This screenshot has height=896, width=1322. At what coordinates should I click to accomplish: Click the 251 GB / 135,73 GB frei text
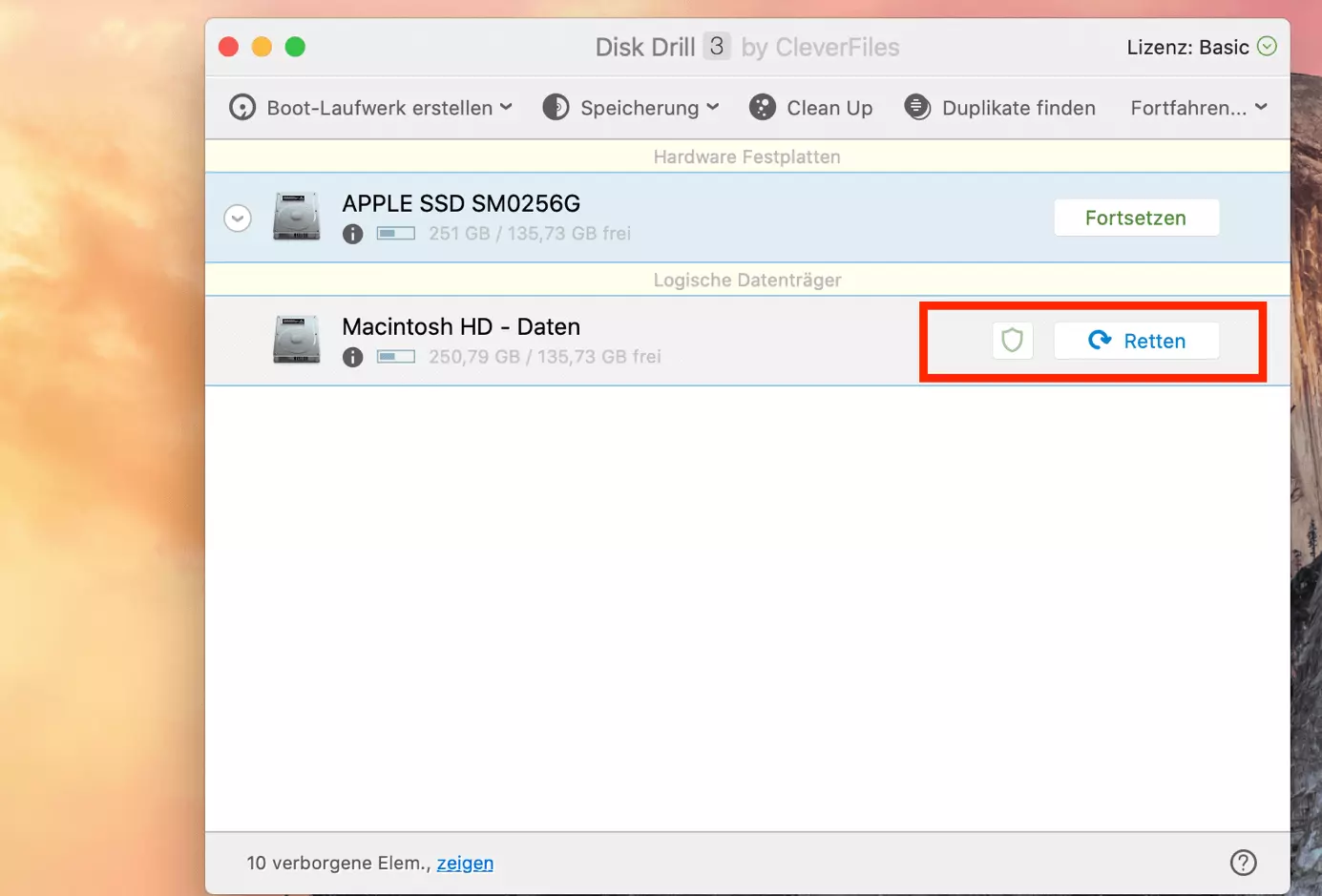click(x=530, y=233)
